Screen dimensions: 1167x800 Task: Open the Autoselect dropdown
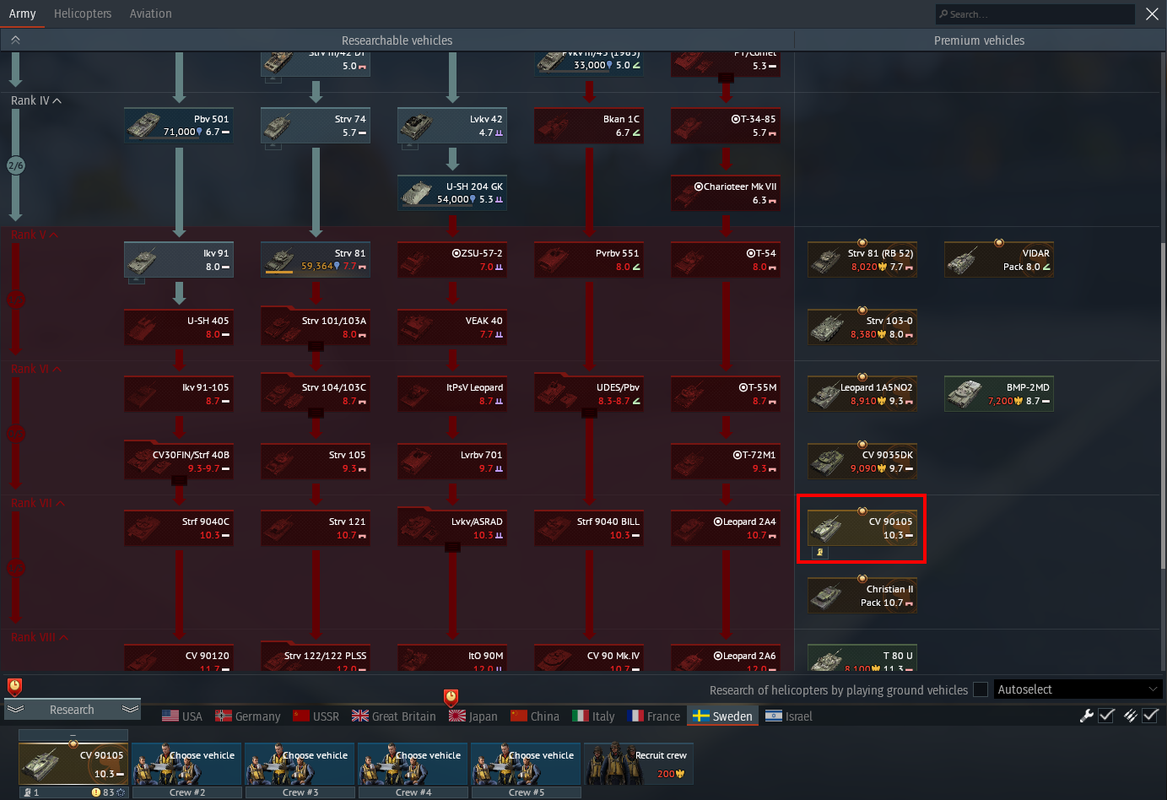coord(1077,690)
